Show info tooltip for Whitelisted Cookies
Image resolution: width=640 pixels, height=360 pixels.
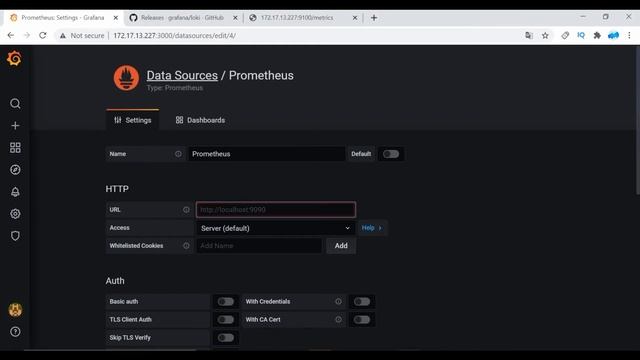[x=186, y=246]
